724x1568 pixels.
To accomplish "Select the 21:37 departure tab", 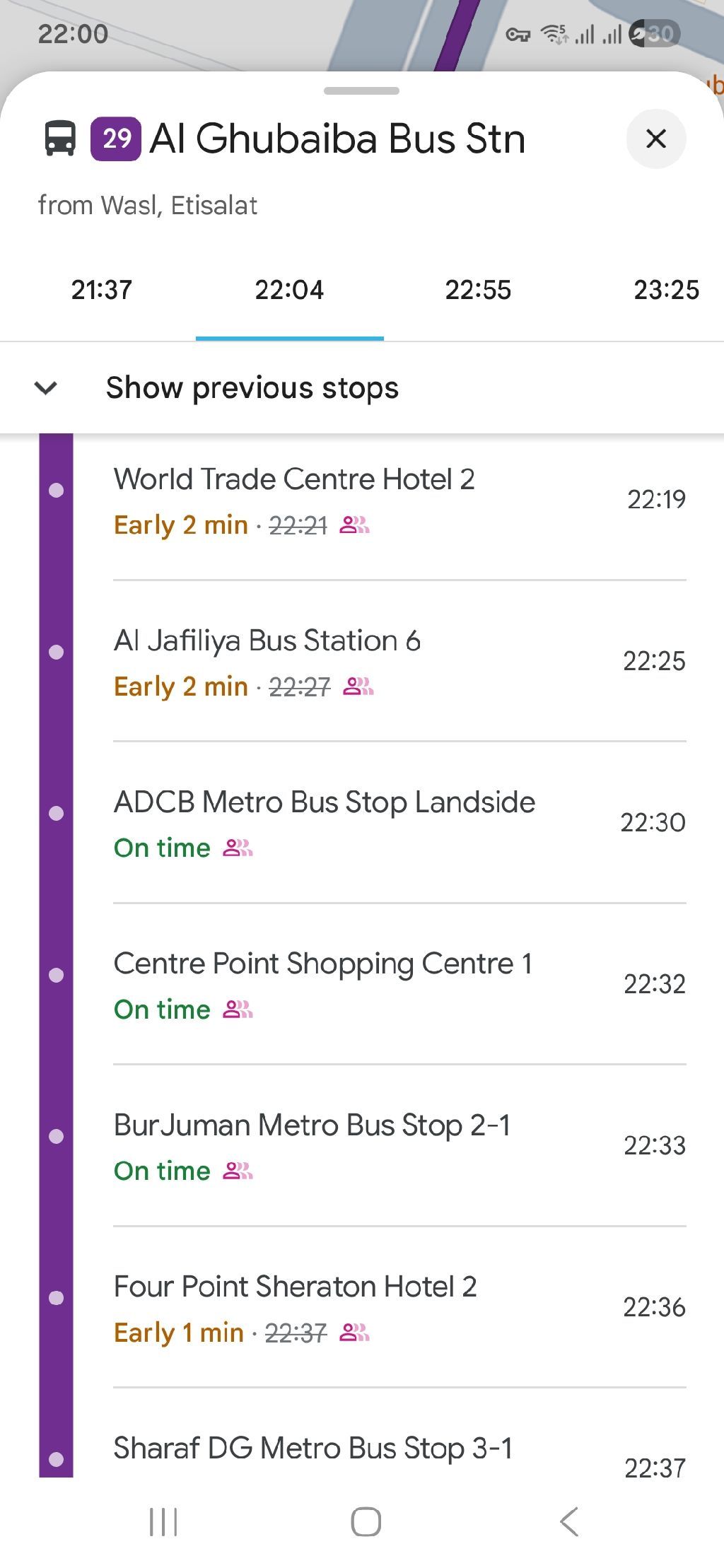I will 101,290.
